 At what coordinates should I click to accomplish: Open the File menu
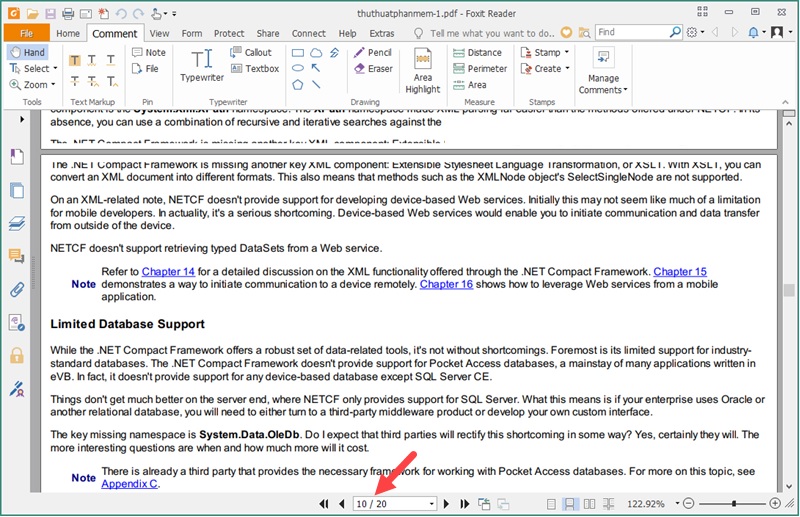[25, 33]
